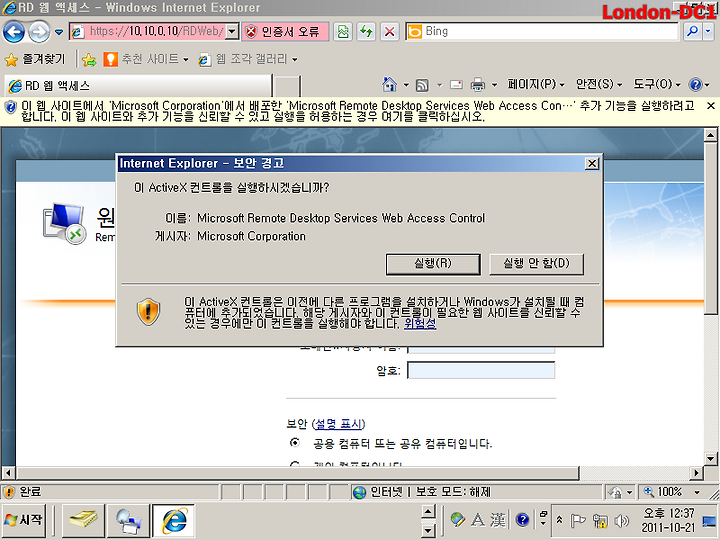Click the red Stop loading icon

tap(389, 32)
